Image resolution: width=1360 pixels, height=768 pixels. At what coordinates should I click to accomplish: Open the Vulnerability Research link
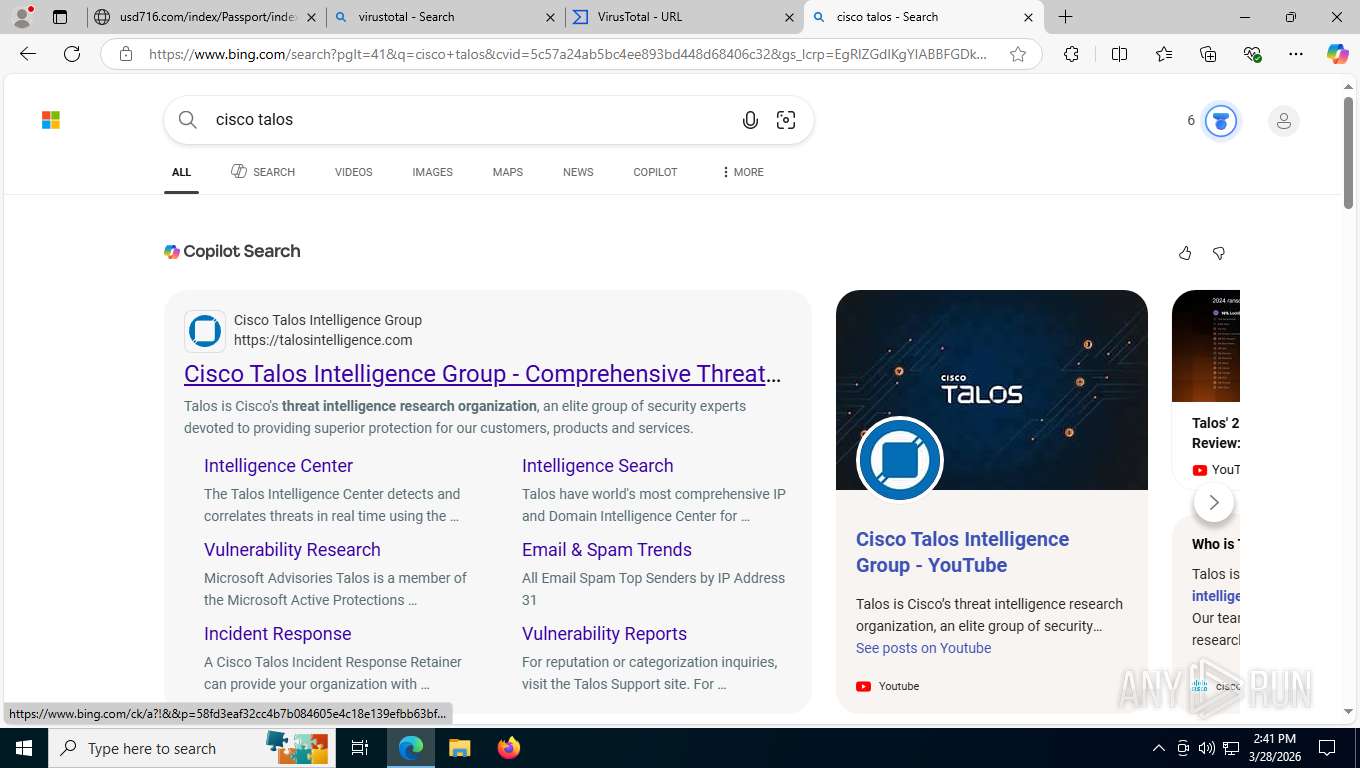(x=292, y=550)
